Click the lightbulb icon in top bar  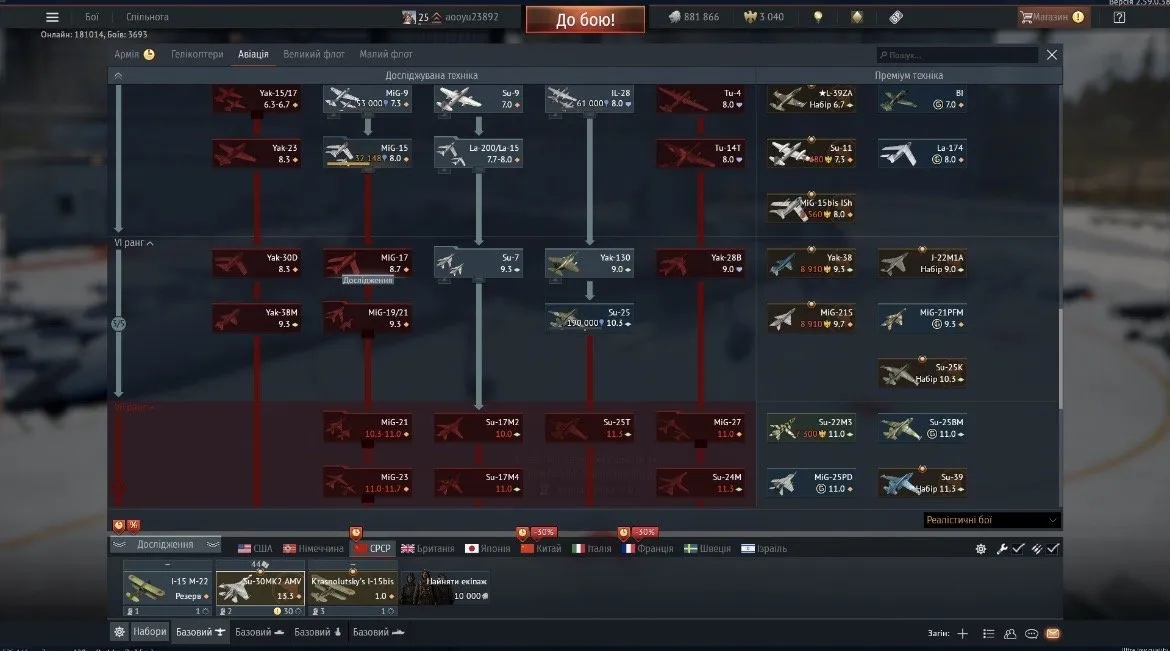tap(818, 17)
